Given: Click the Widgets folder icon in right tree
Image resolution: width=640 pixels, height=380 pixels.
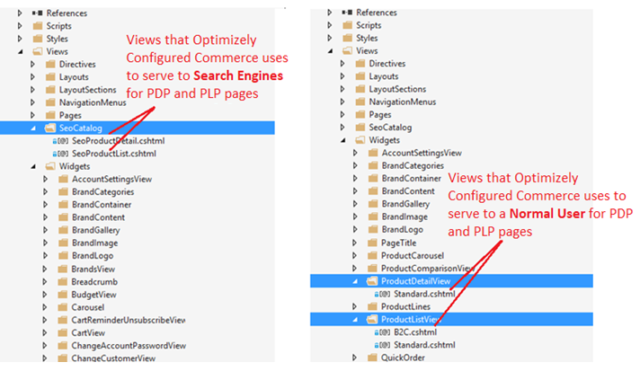Looking at the screenshot, I should pos(360,140).
